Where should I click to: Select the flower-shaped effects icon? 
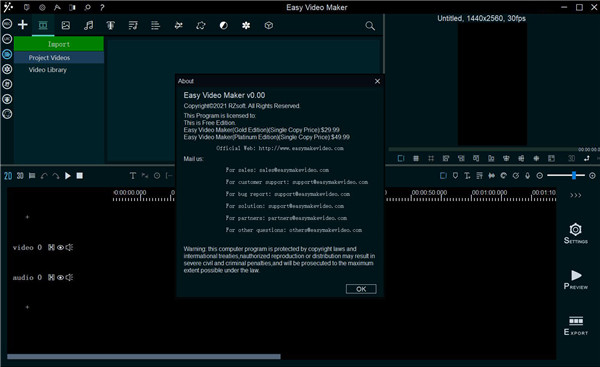246,25
